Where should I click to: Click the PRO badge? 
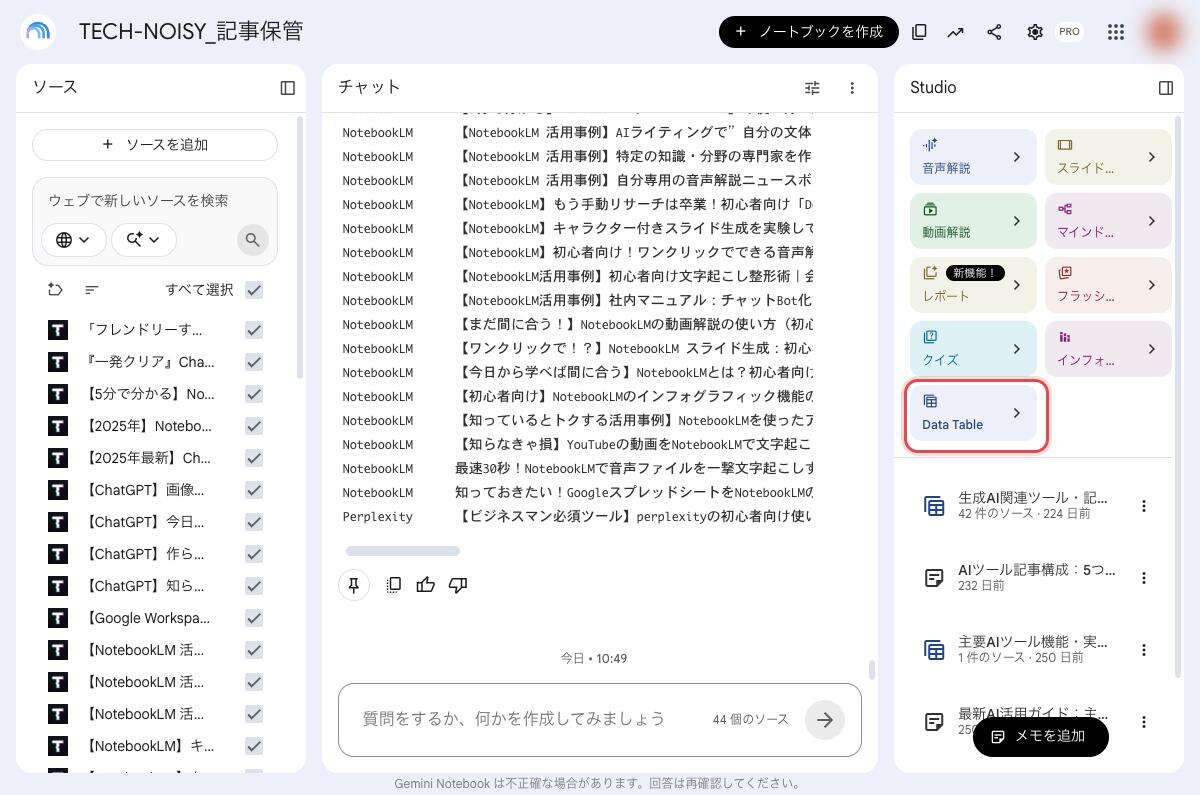click(1070, 32)
